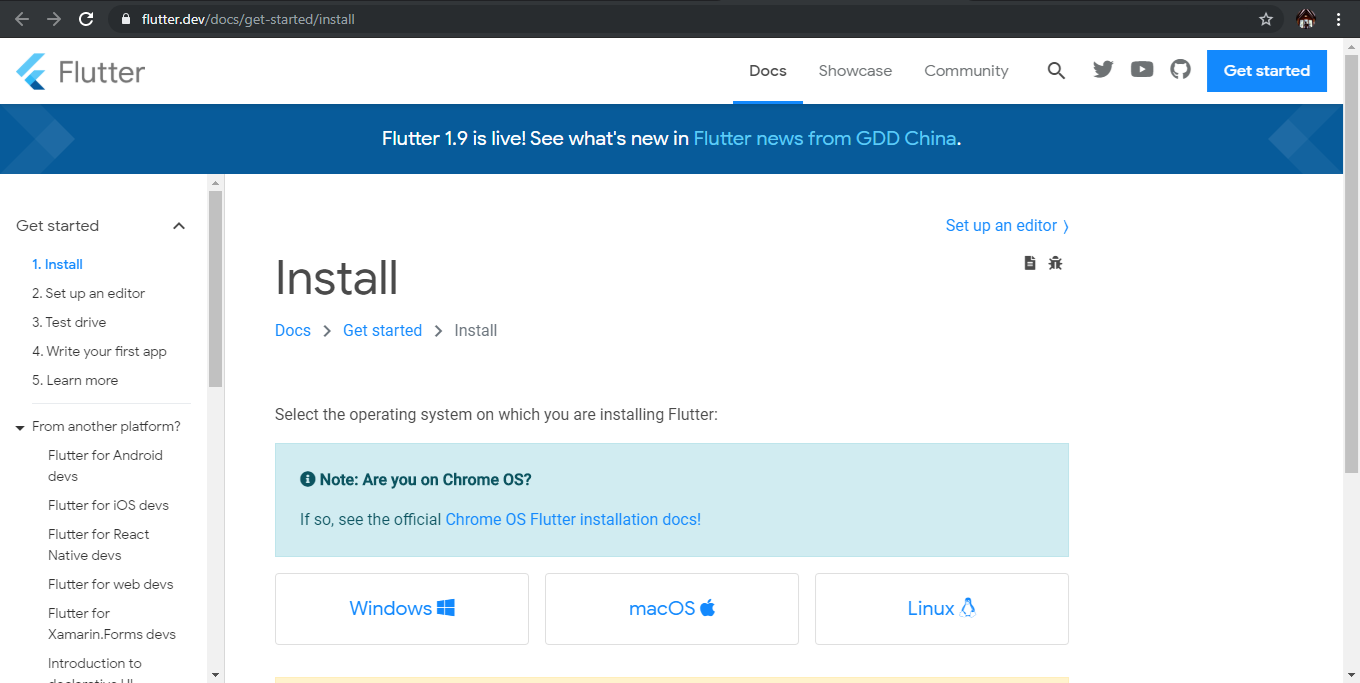The height and width of the screenshot is (683, 1360).
Task: Switch to the Docs tab
Action: click(767, 70)
